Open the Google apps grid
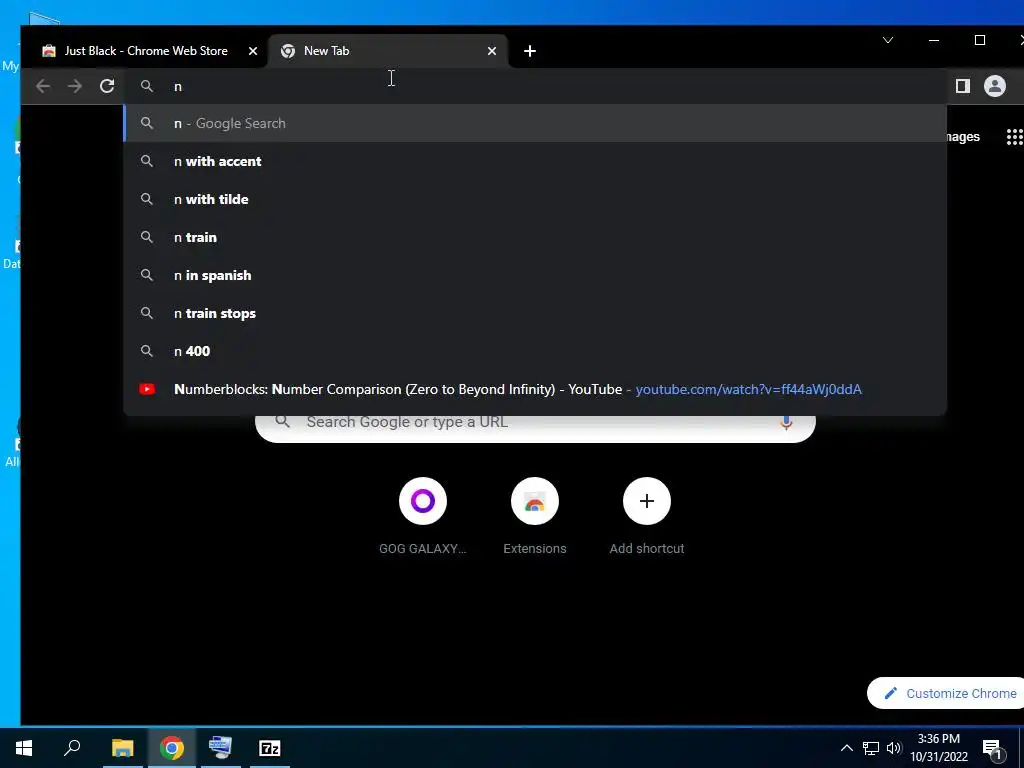This screenshot has height=768, width=1024. coord(1015,137)
